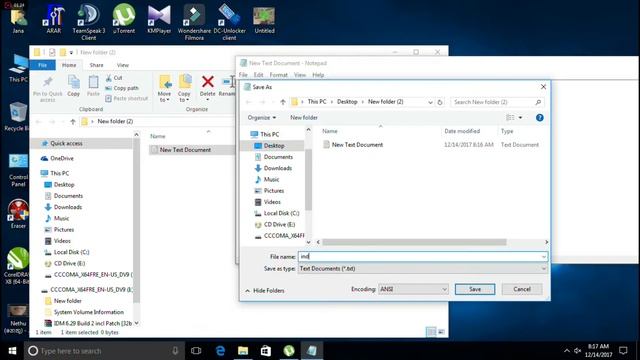This screenshot has width=640, height=360.
Task: Launch uTorrent from desktop
Action: (124, 19)
